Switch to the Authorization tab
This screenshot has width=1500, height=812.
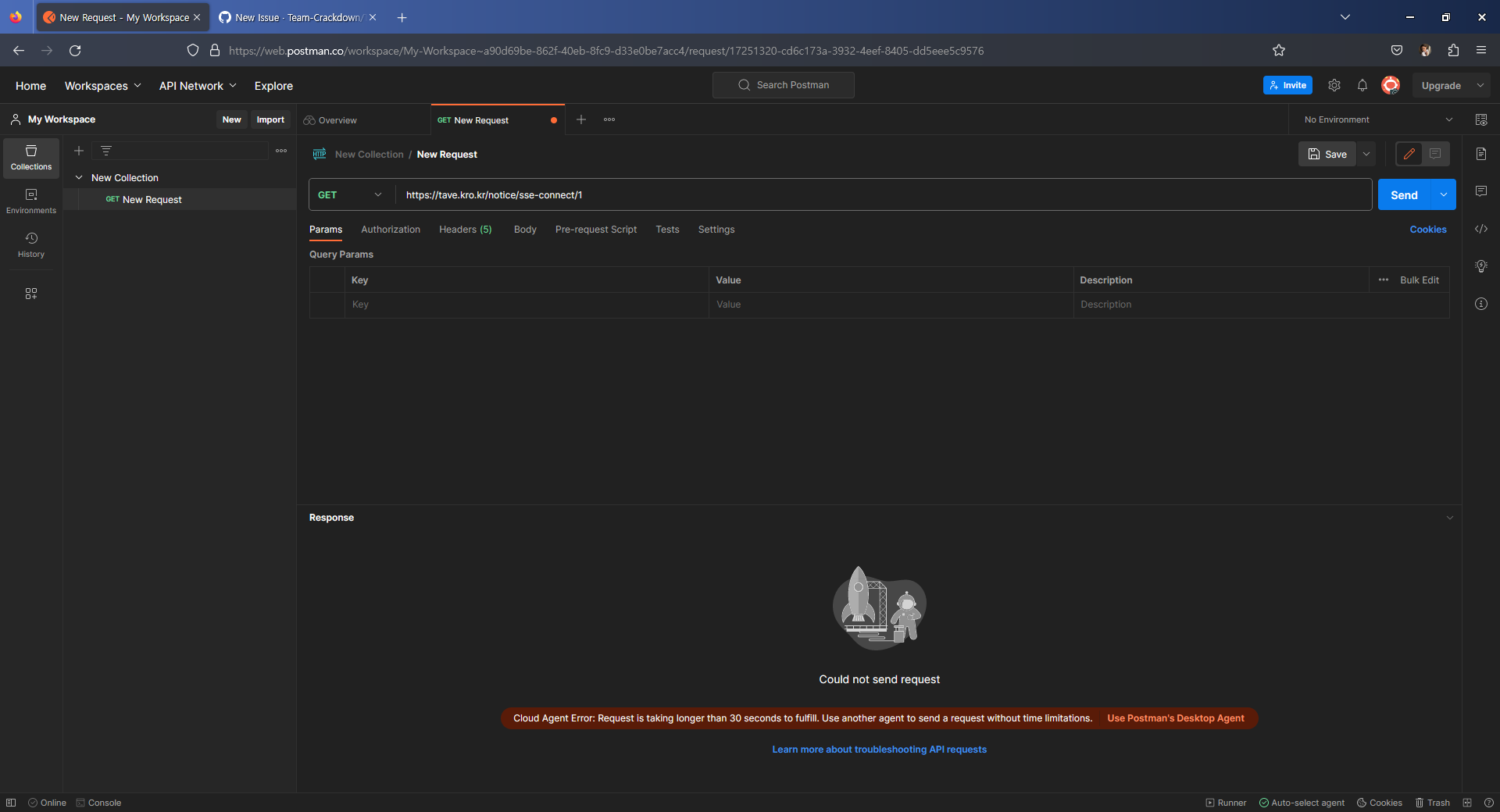[x=391, y=230]
